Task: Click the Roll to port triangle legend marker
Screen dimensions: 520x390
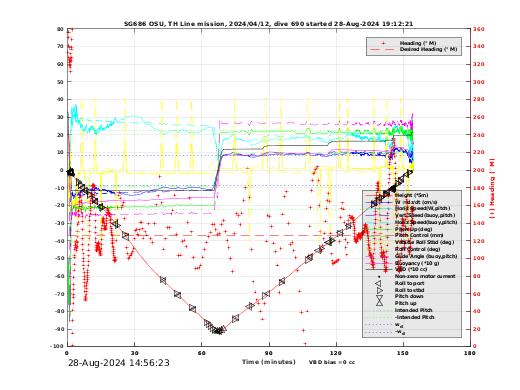Action: tap(378, 283)
